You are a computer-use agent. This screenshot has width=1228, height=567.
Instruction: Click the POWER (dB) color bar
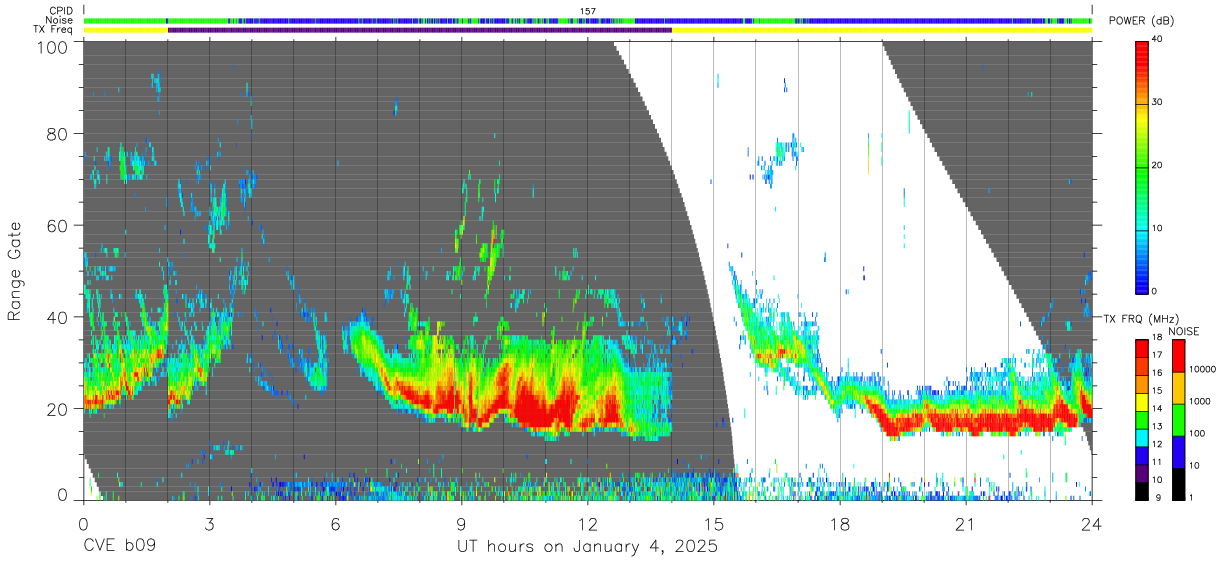pos(1142,165)
